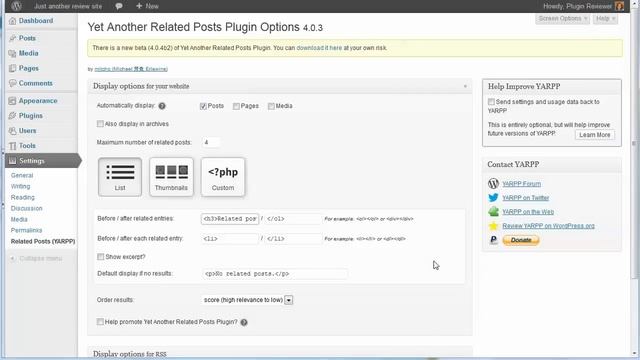This screenshot has width=640, height=360.
Task: Click the Appearance icon in sidebar
Action: [x=12, y=101]
